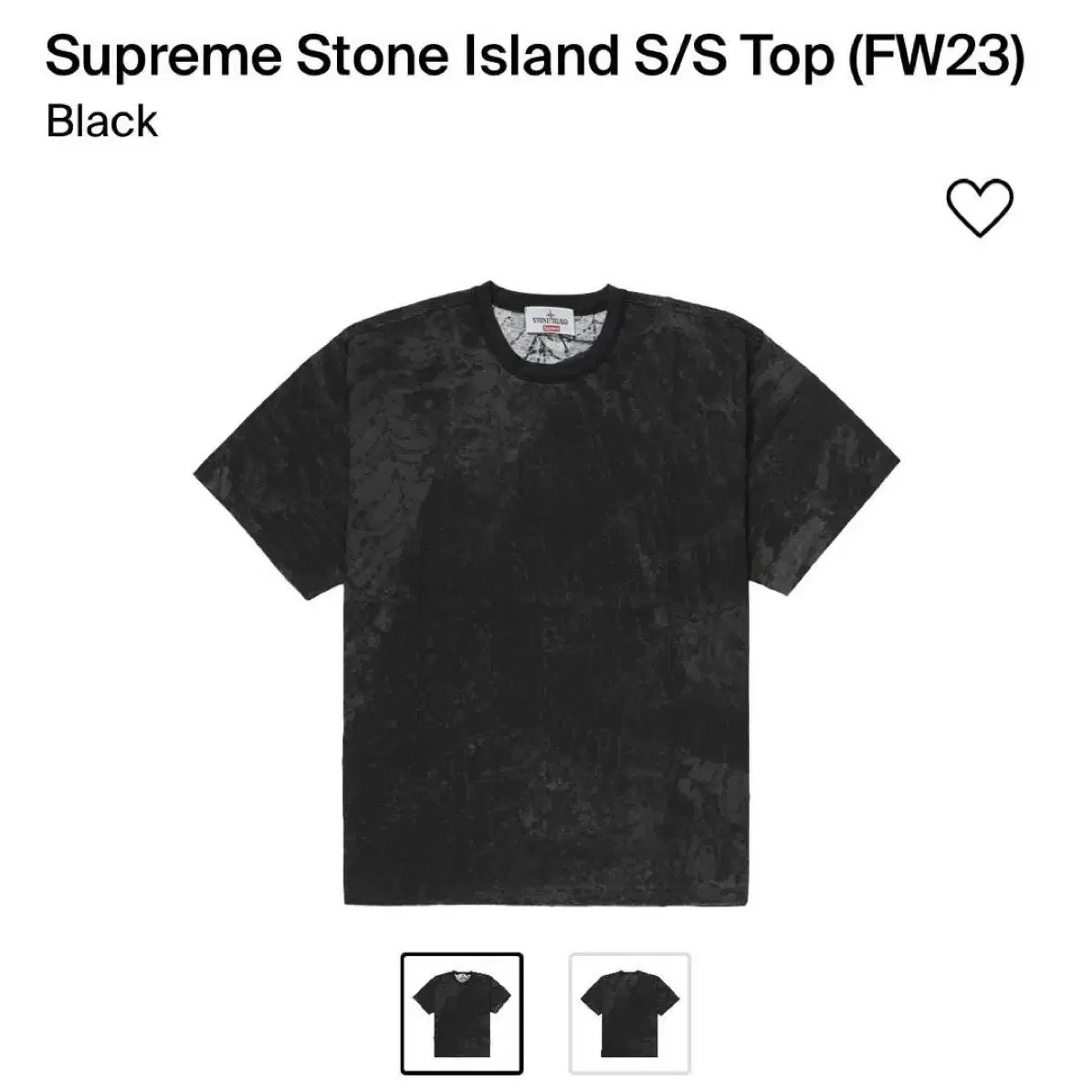Select the front view thumbnail

462,1013
